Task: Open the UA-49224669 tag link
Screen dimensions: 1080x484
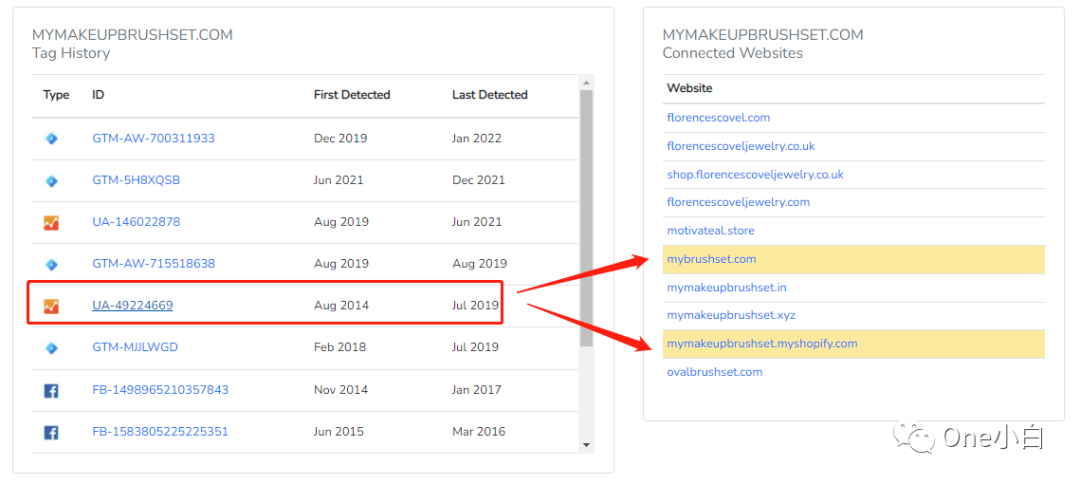Action: pos(132,305)
